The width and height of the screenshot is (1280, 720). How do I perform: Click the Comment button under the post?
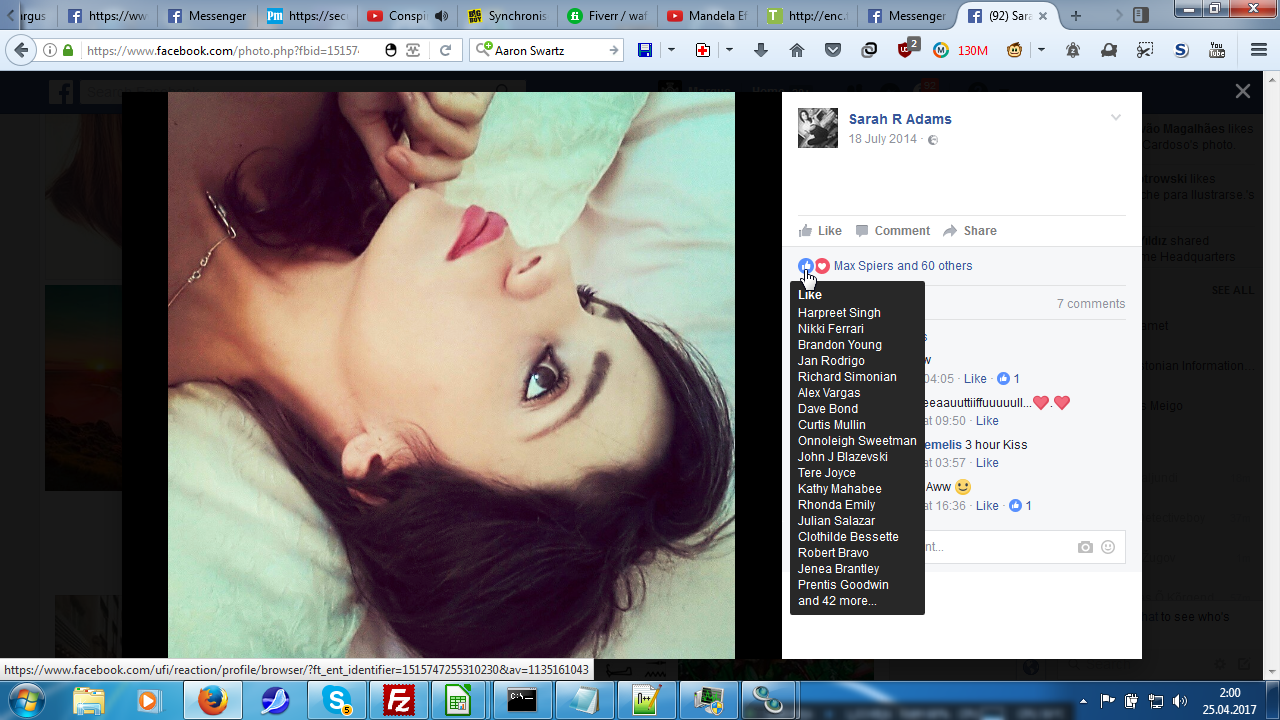click(892, 231)
